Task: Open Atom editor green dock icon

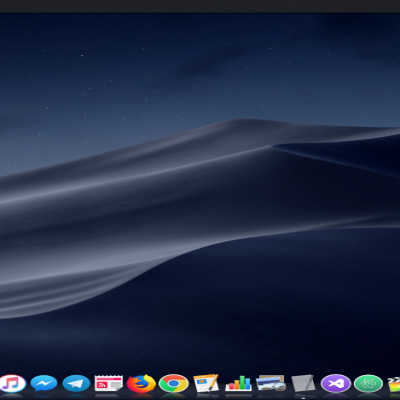Action: coord(368,384)
